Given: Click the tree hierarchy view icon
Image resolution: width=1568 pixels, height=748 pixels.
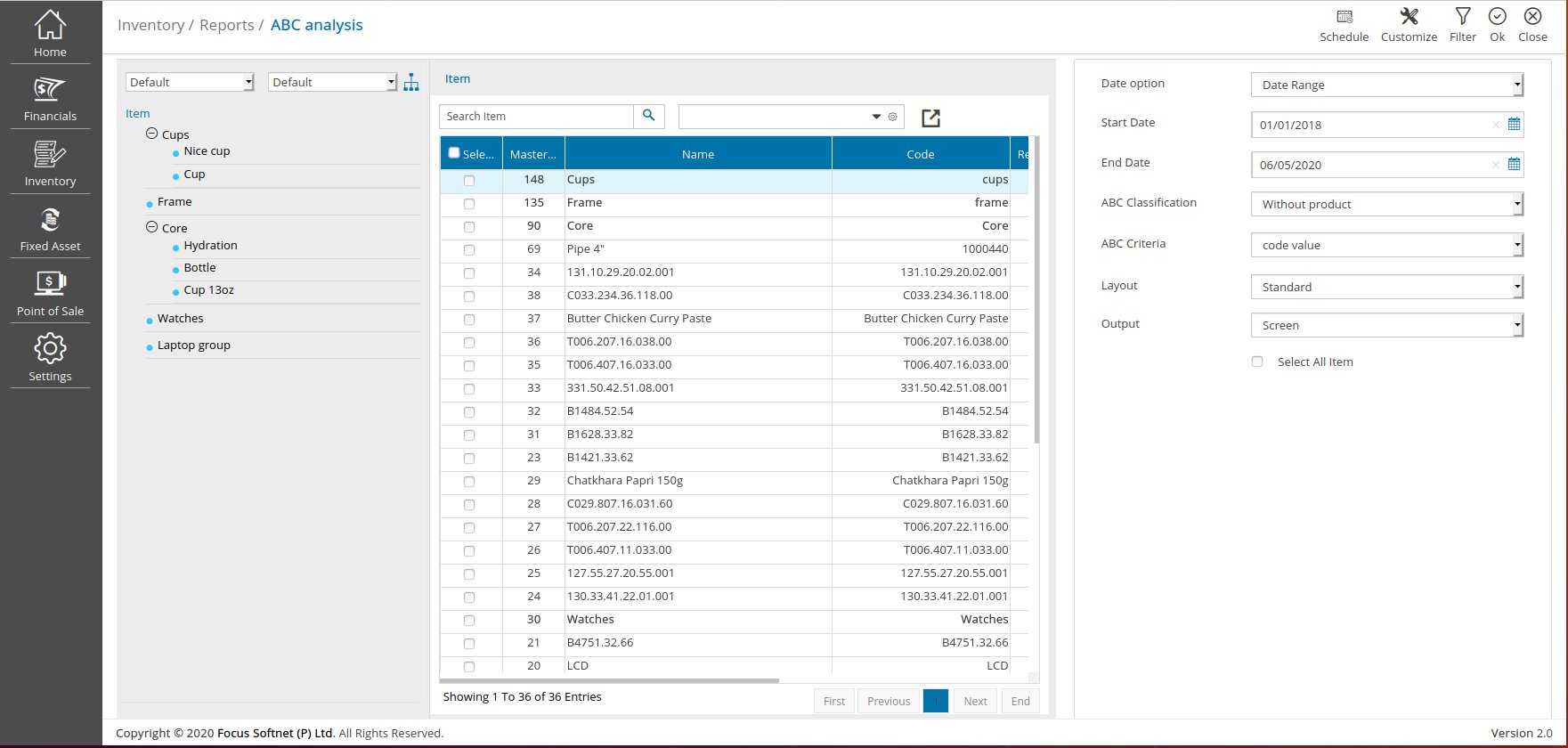Looking at the screenshot, I should 410,83.
